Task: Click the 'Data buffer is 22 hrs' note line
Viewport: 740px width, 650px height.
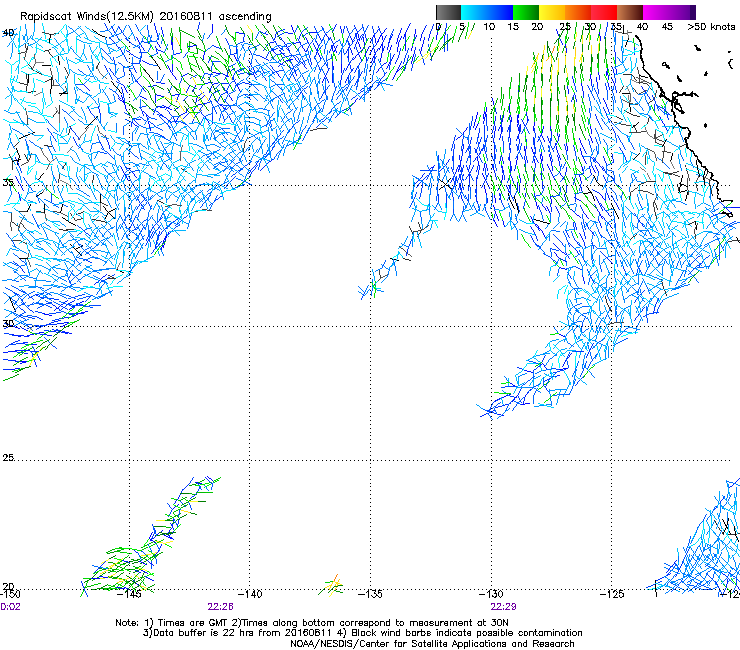Action: point(363,633)
